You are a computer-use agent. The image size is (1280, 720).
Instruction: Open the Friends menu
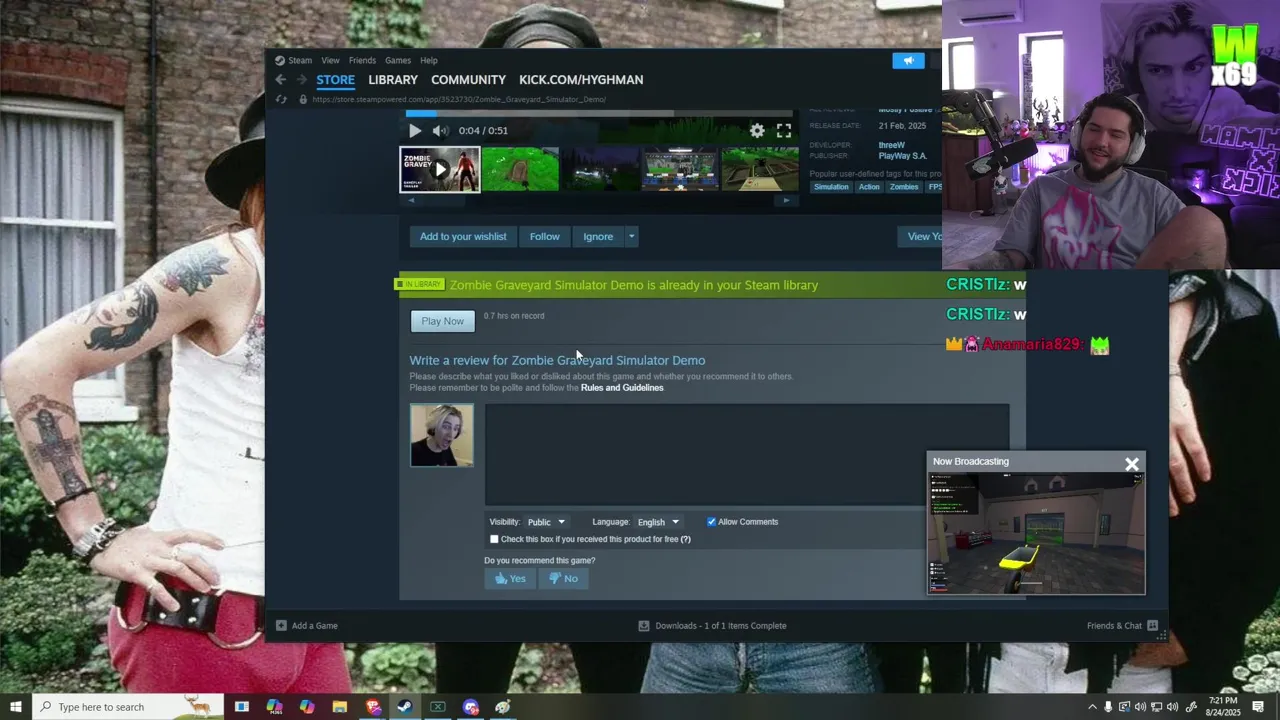(x=362, y=60)
